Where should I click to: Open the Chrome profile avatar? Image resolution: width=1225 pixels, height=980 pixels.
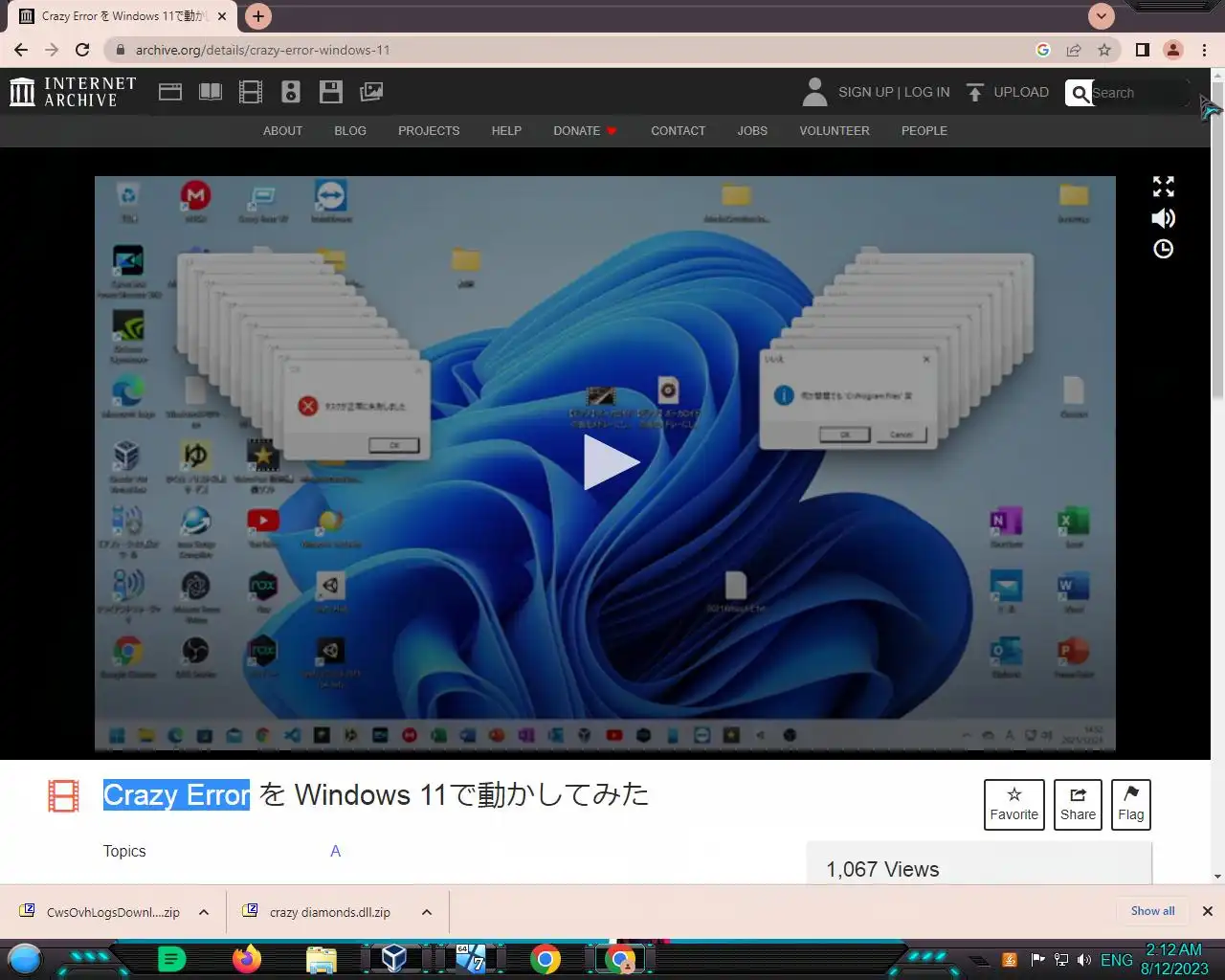(x=1173, y=50)
